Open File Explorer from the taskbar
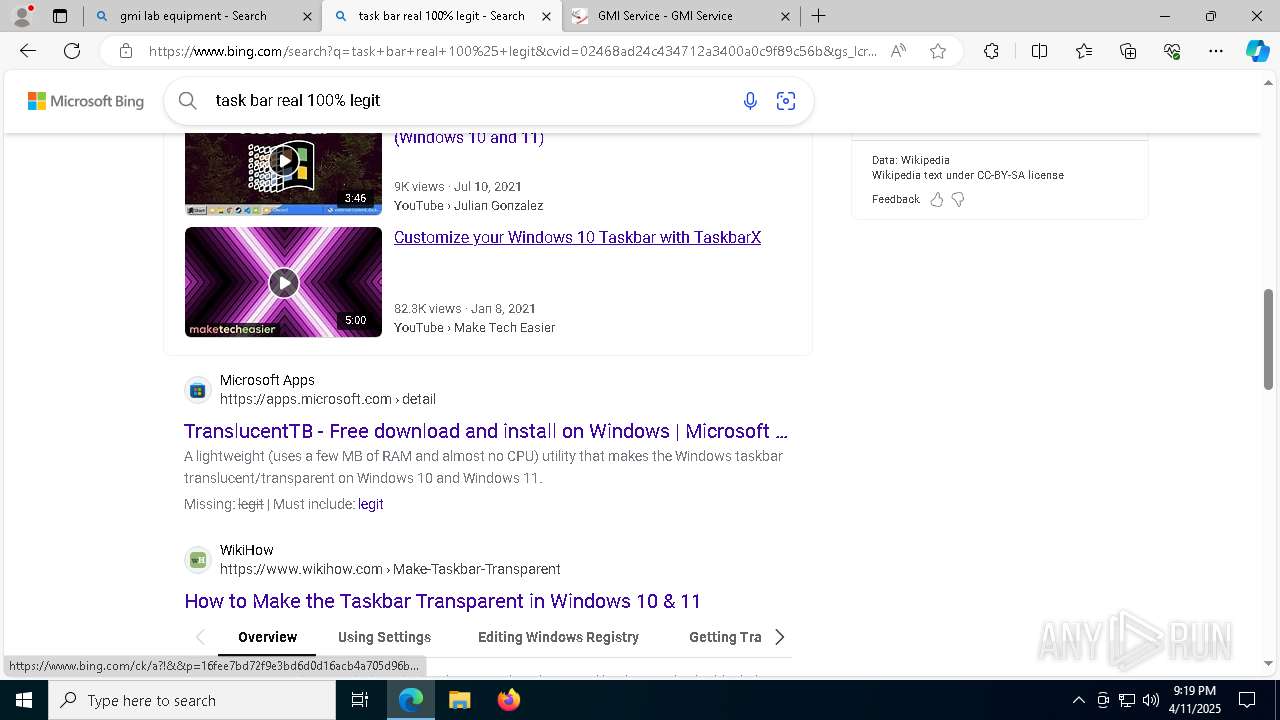This screenshot has height=720, width=1280. (459, 700)
